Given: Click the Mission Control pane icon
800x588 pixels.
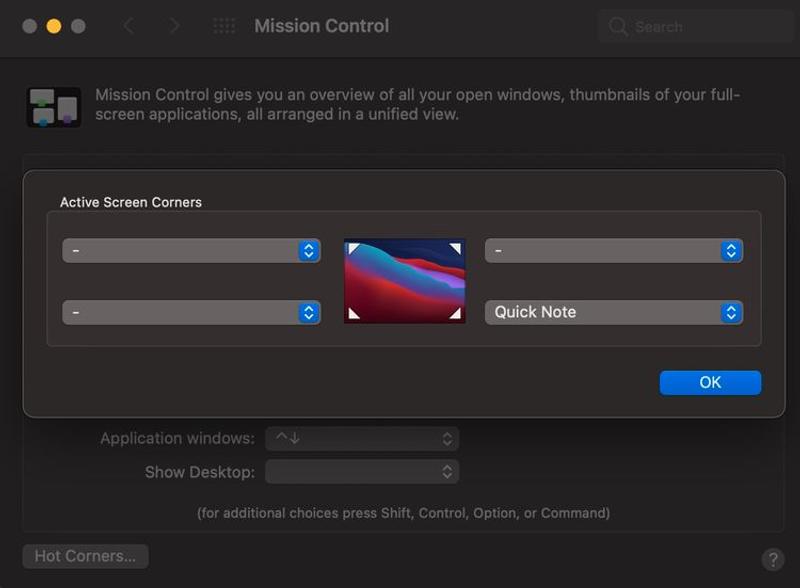Looking at the screenshot, I should (53, 107).
